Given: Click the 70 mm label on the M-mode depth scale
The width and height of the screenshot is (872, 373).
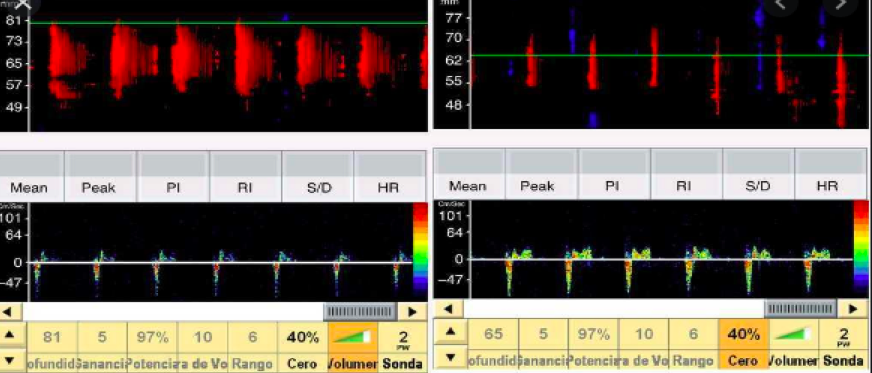Looking at the screenshot, I should [455, 39].
